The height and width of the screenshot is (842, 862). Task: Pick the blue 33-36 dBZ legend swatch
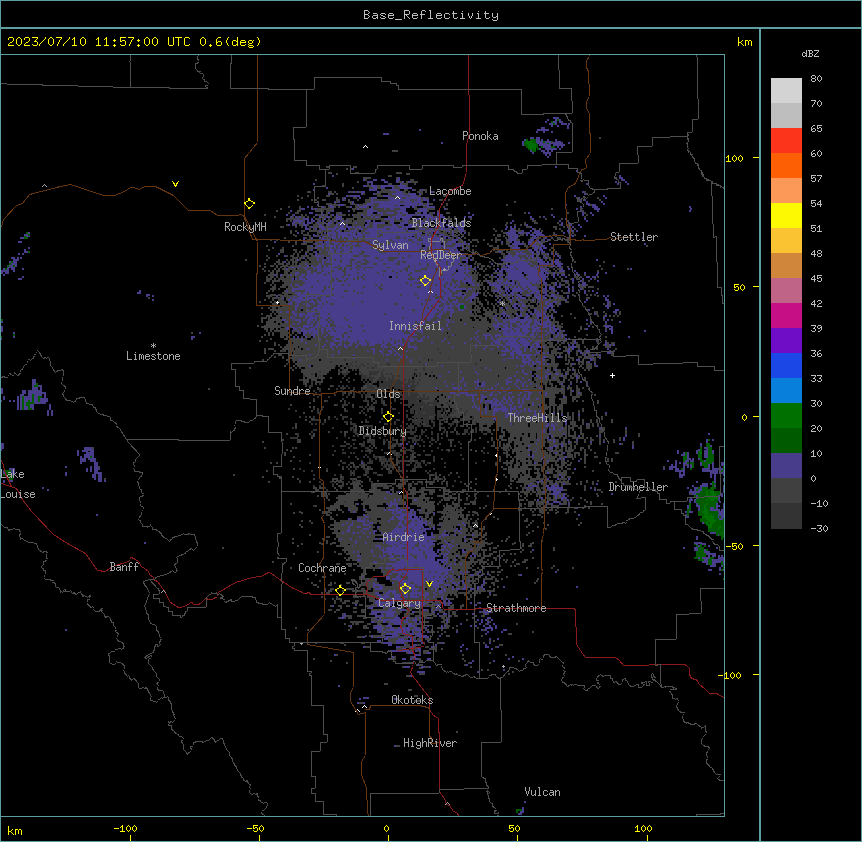[x=786, y=365]
